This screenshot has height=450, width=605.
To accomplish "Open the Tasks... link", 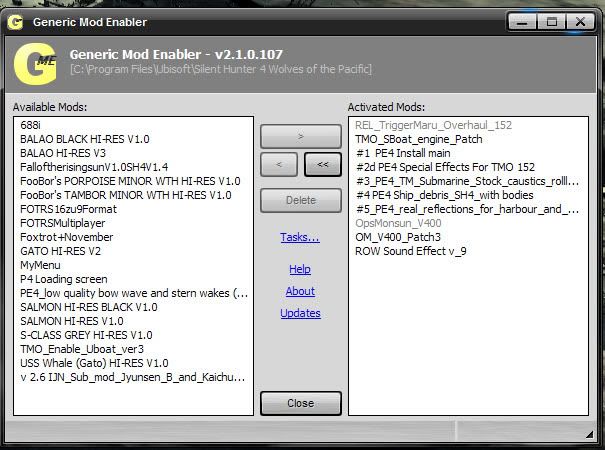I will 300,237.
